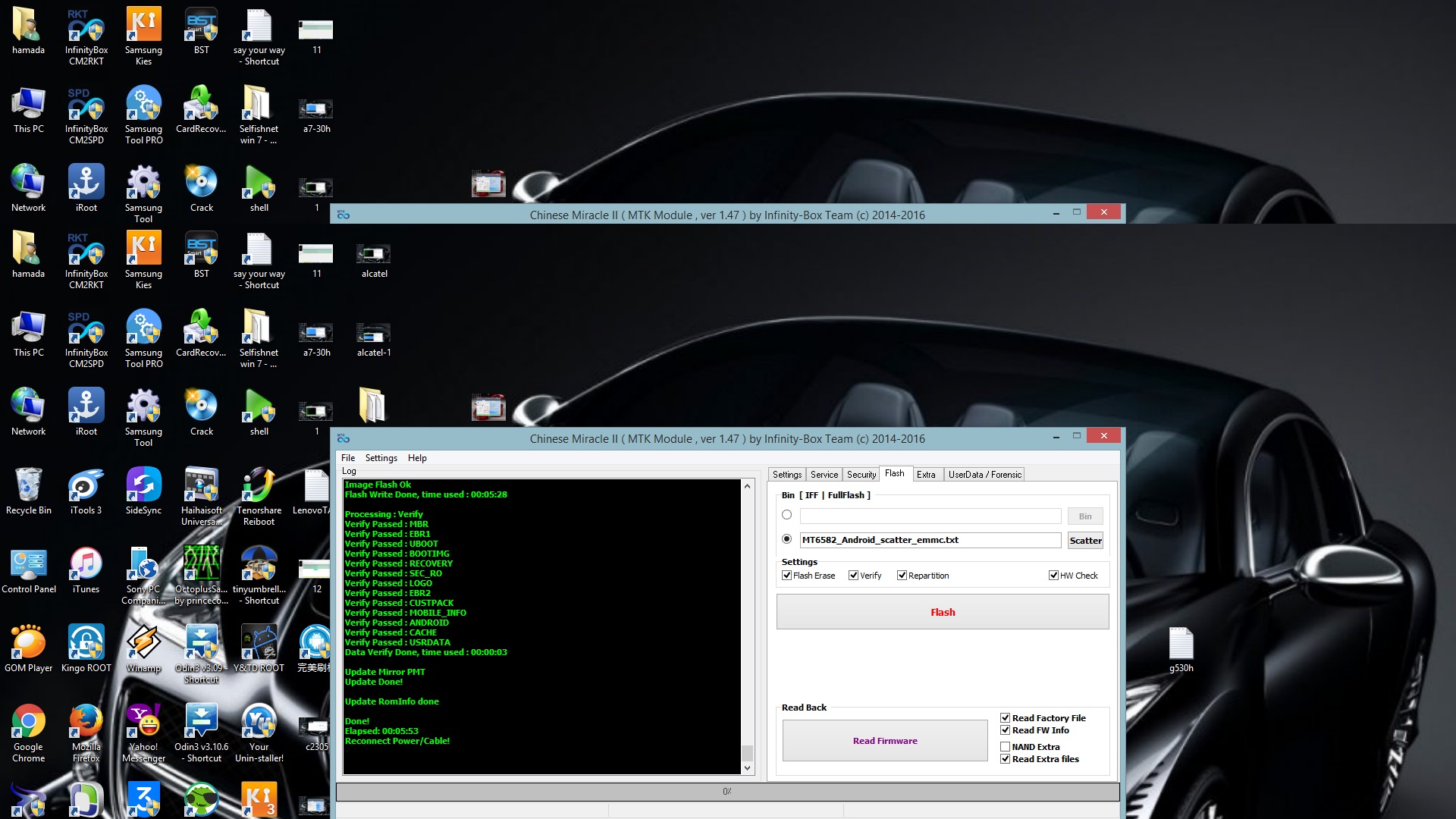Open the UserData / Forensic tab

pyautogui.click(x=984, y=475)
